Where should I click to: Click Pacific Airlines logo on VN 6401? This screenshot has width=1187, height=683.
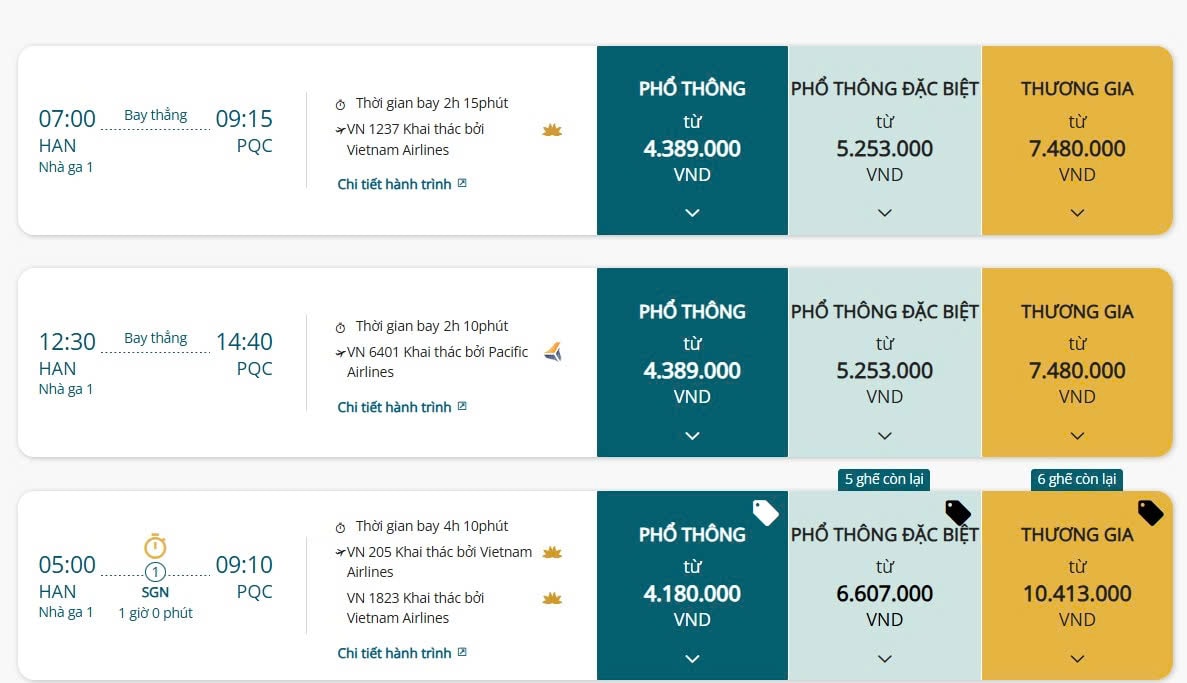pos(552,352)
